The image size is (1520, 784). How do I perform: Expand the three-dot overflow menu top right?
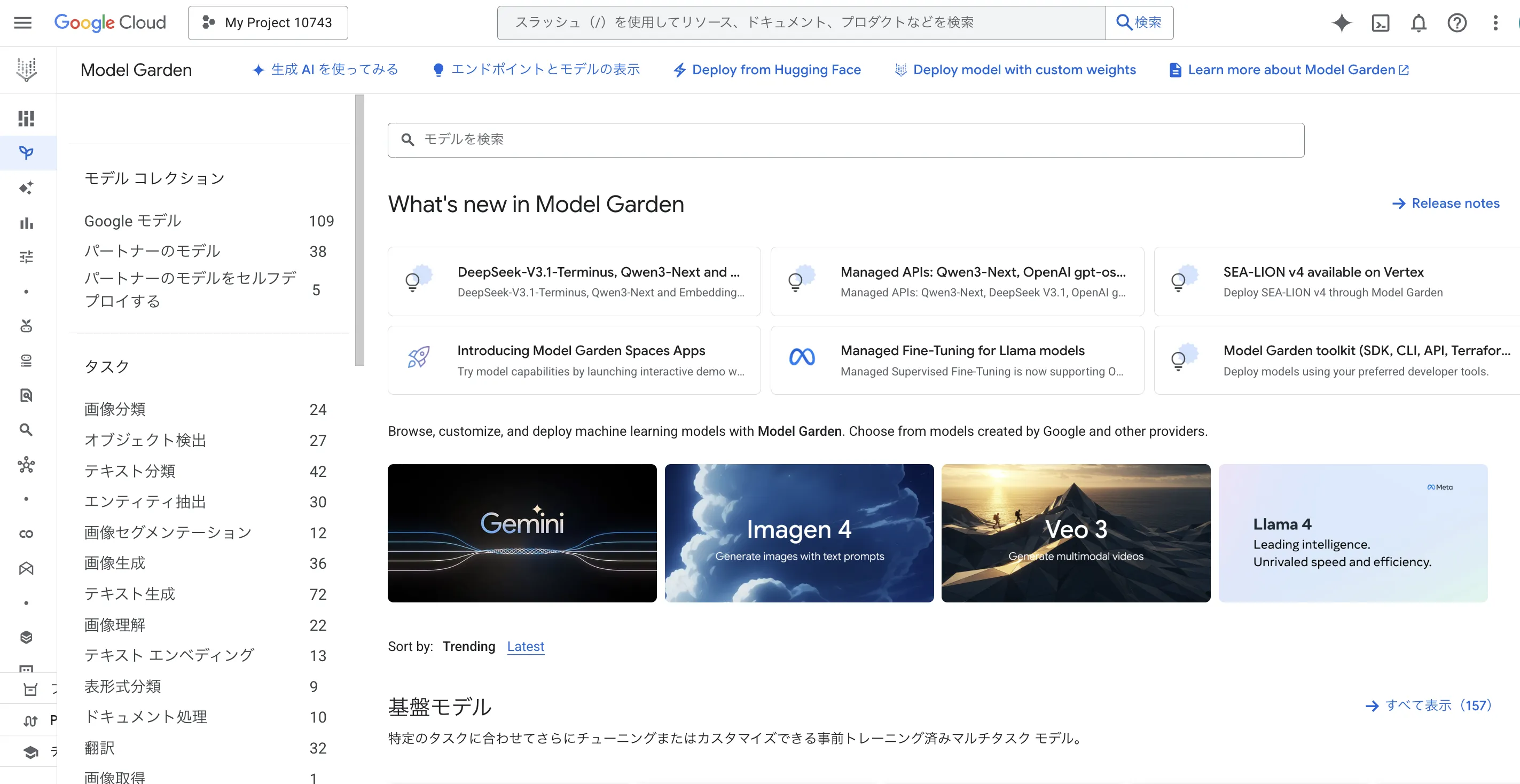coord(1497,22)
